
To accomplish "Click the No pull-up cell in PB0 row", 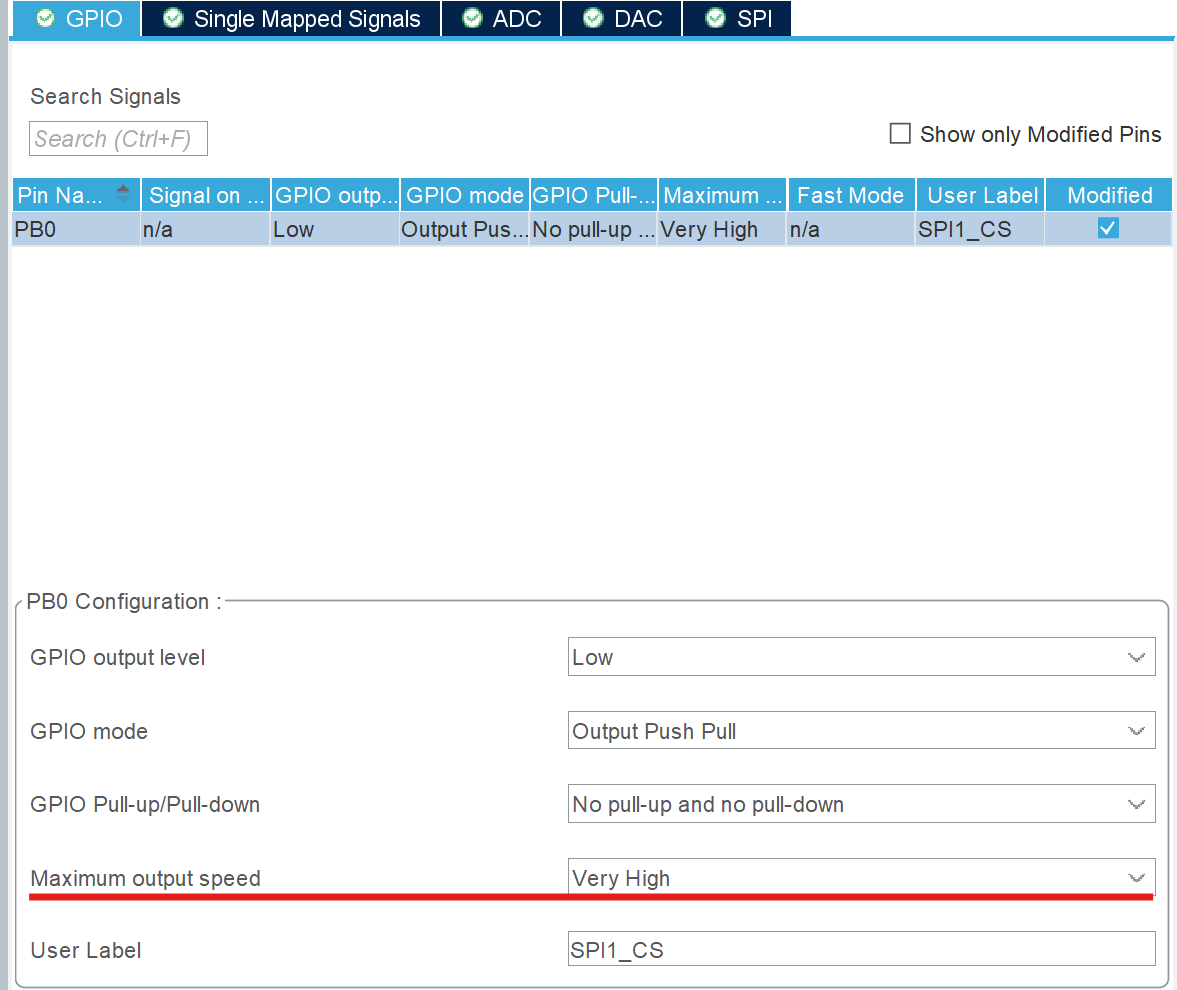I will pyautogui.click(x=593, y=229).
